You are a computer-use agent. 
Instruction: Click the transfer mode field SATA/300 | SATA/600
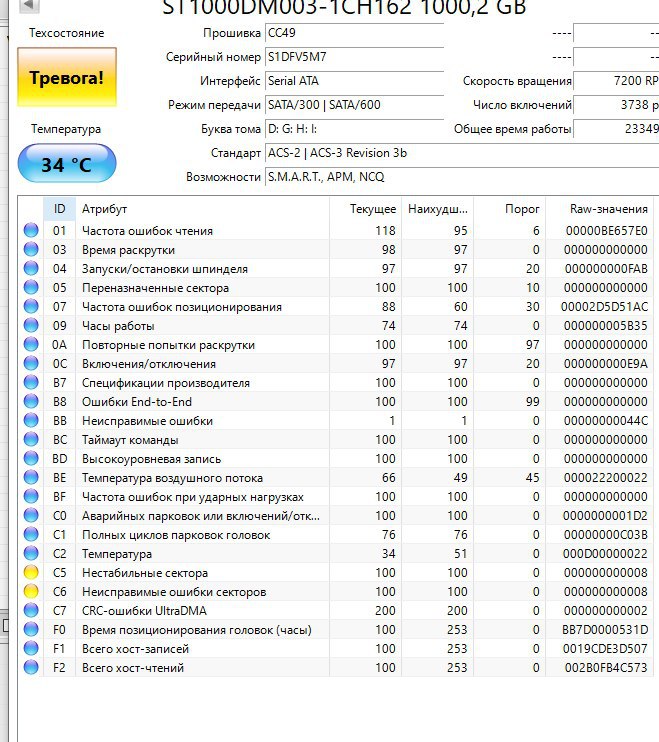(354, 105)
